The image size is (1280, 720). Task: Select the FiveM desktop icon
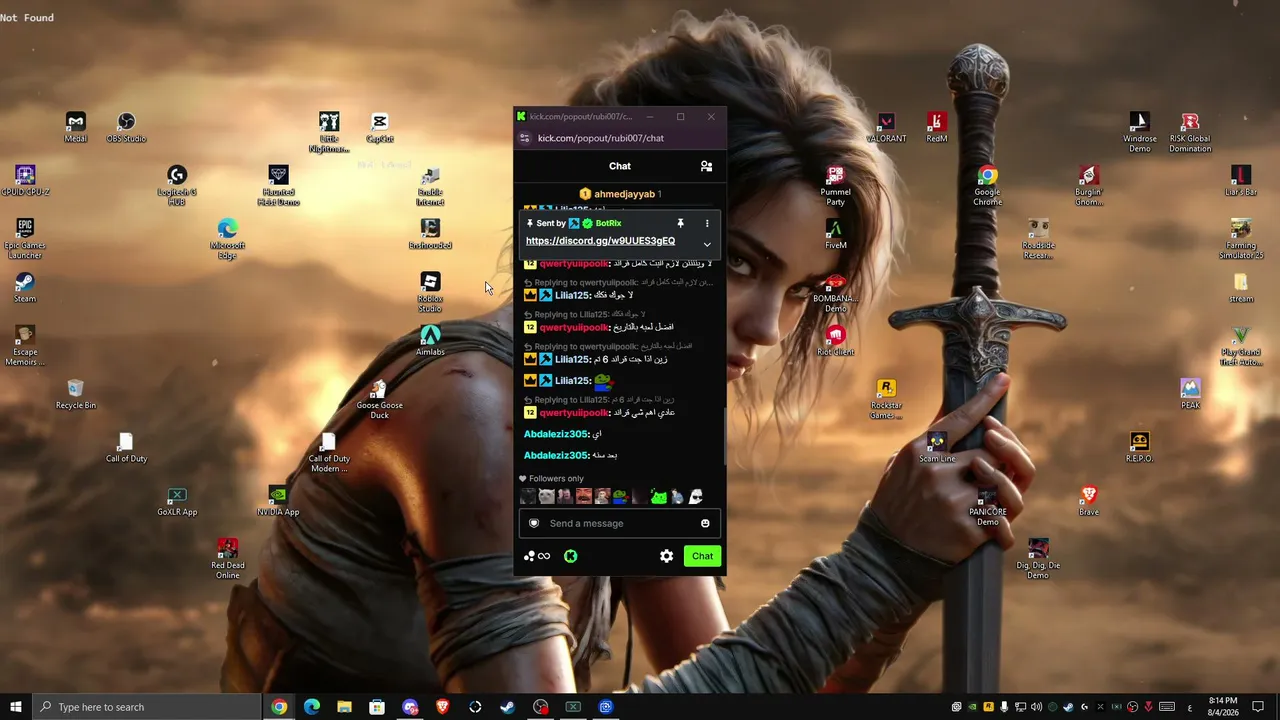(835, 234)
